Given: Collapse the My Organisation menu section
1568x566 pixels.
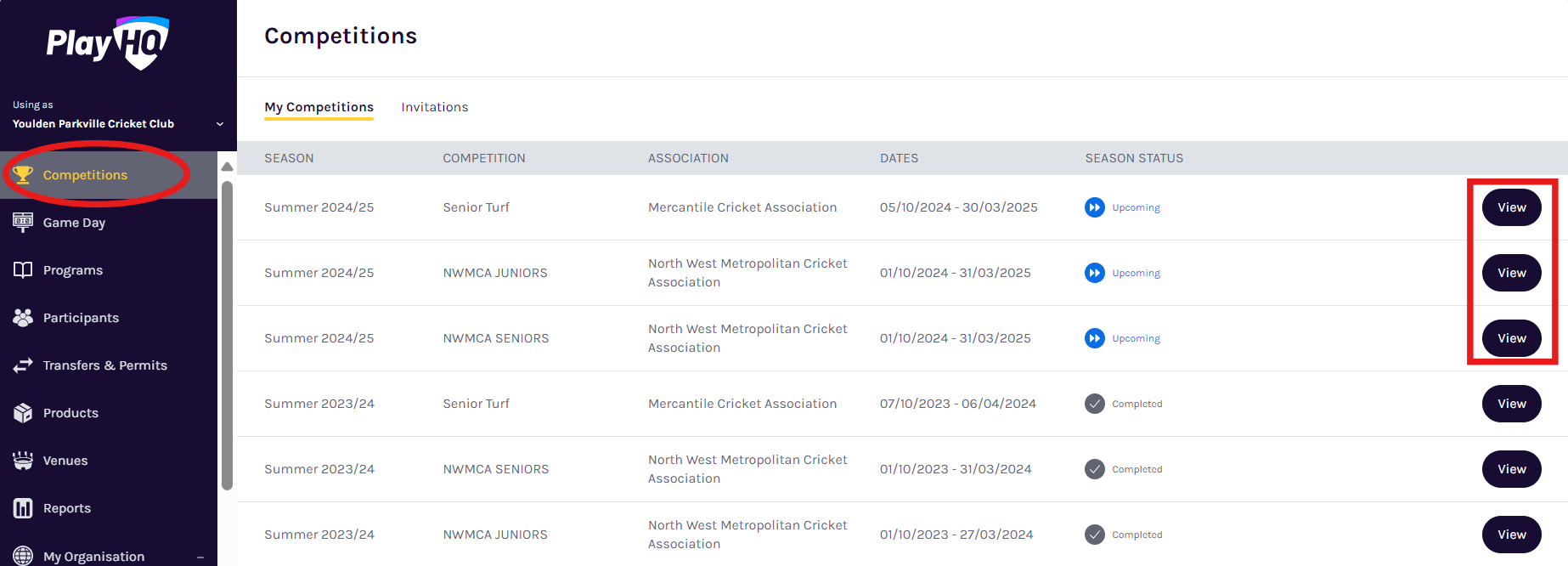Looking at the screenshot, I should click(x=200, y=558).
